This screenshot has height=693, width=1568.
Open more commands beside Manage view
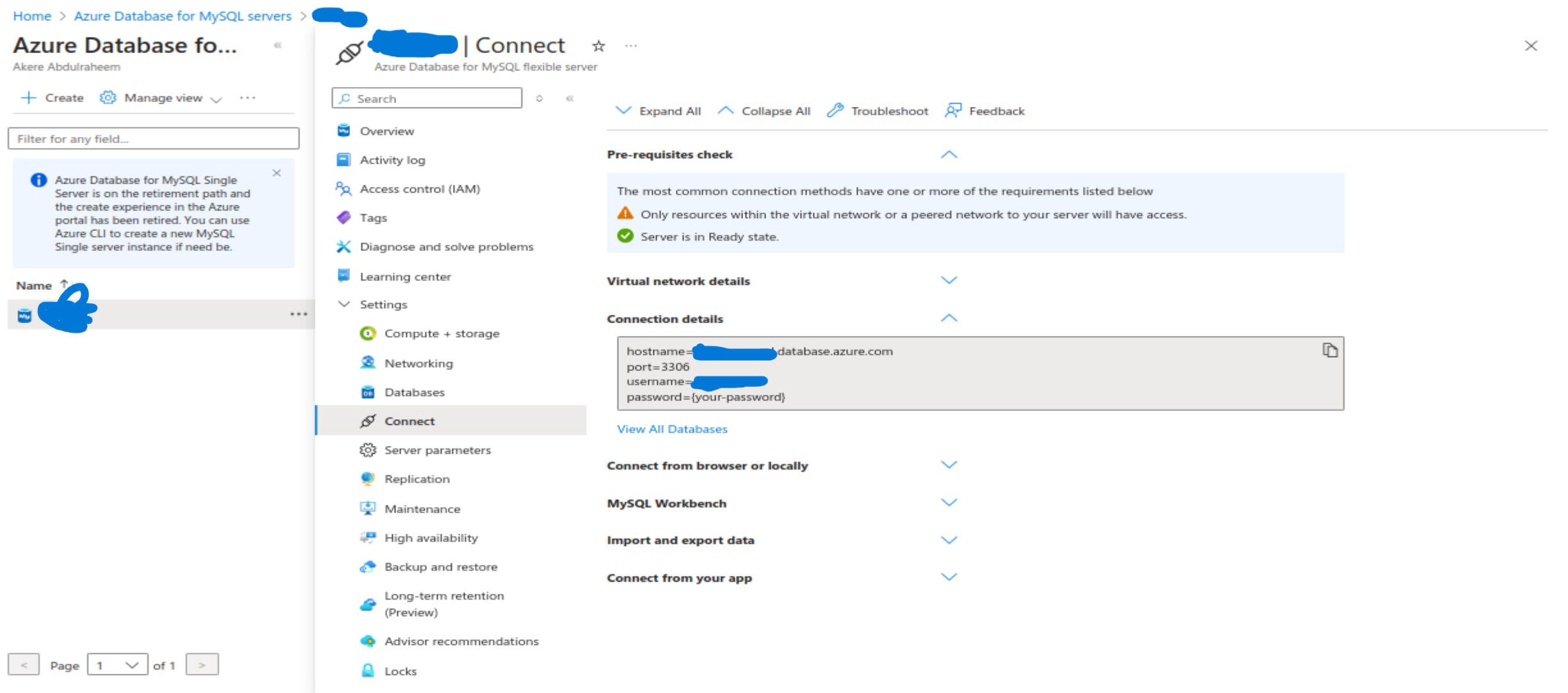point(248,98)
